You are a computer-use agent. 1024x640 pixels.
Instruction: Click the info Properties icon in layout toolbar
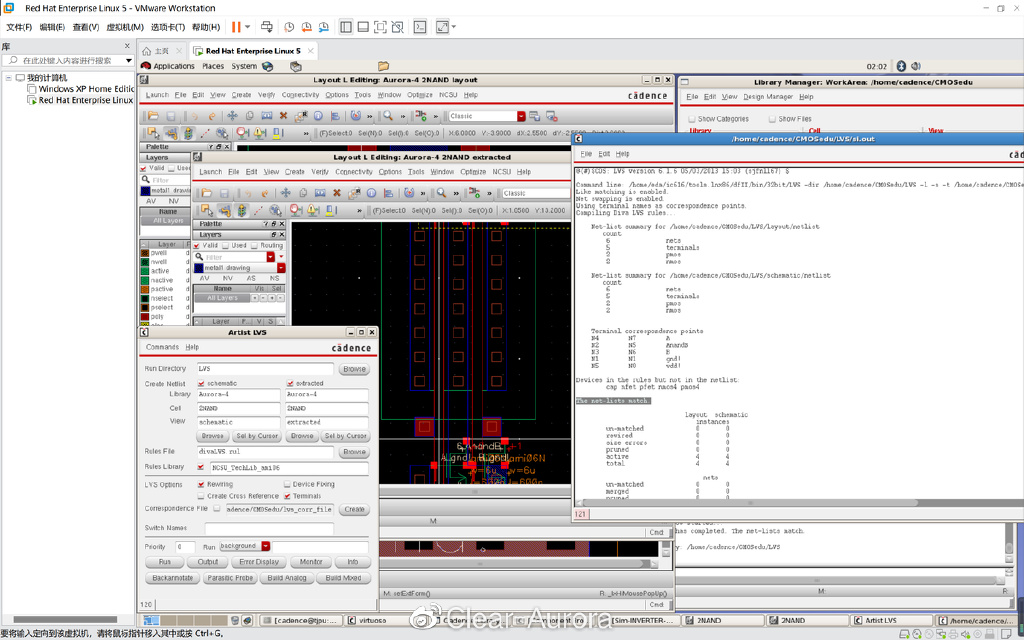click(317, 116)
